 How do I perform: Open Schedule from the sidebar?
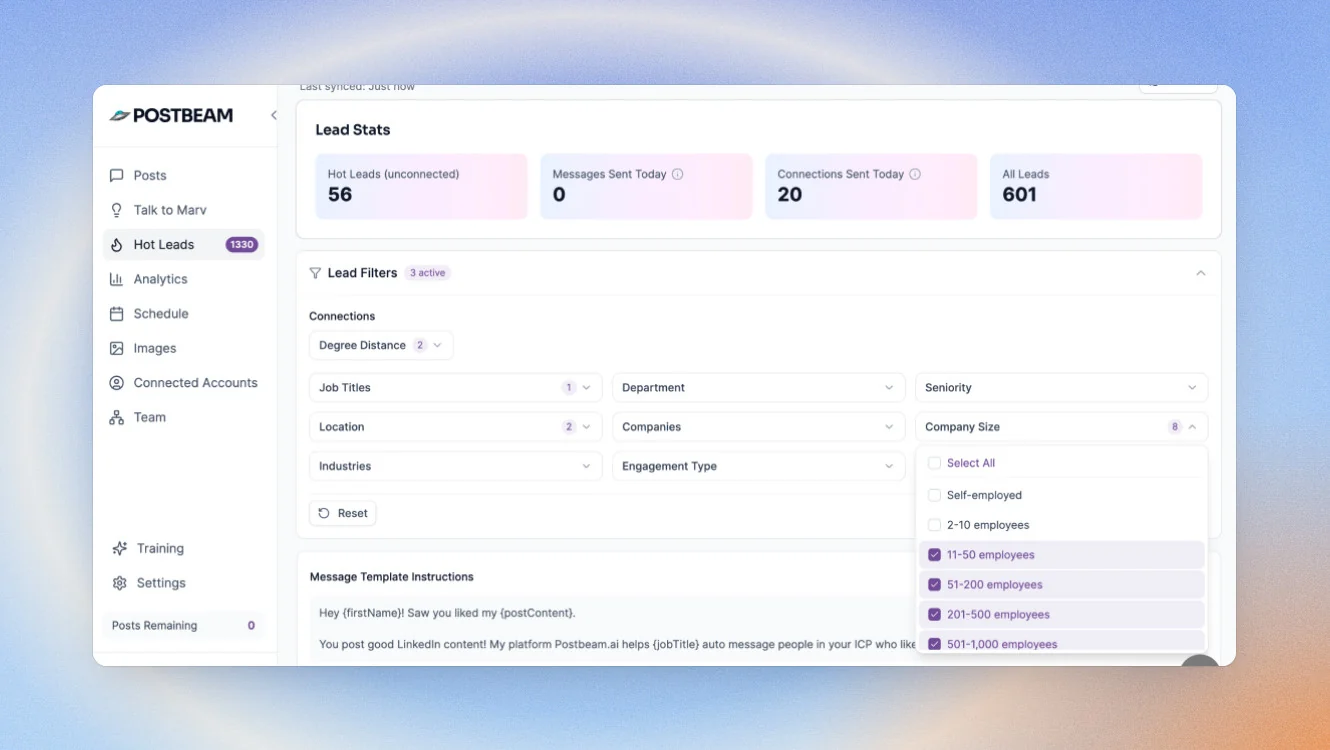pos(183,313)
